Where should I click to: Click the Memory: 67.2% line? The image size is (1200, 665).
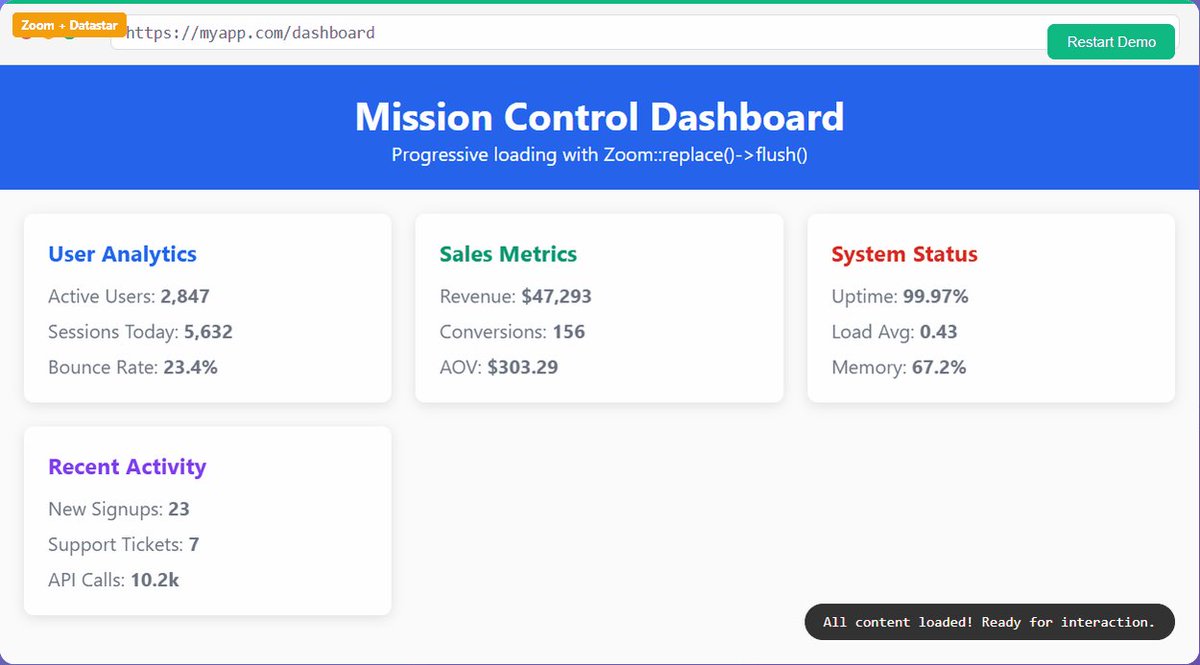(899, 367)
